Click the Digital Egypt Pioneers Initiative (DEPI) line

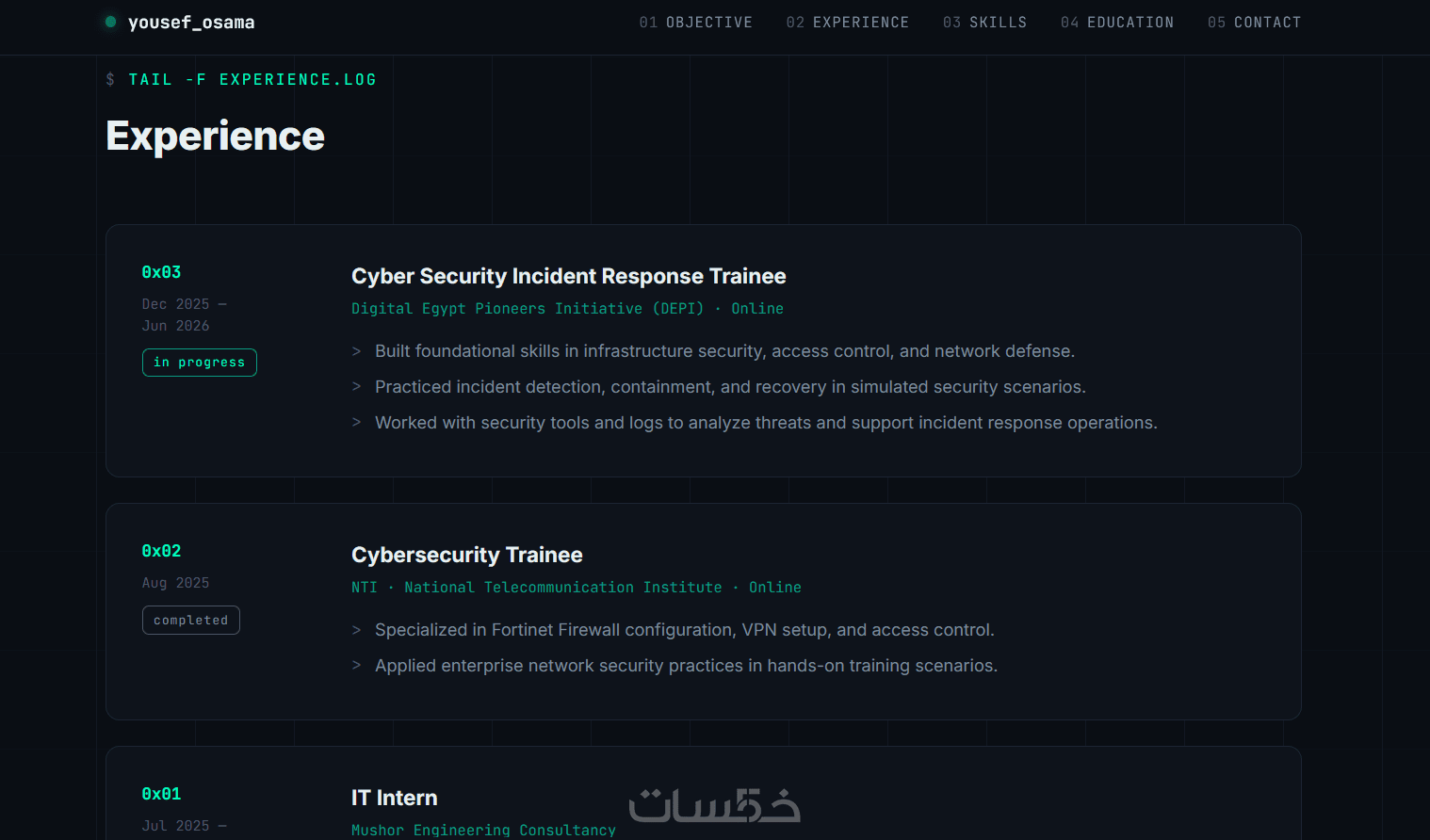[567, 309]
